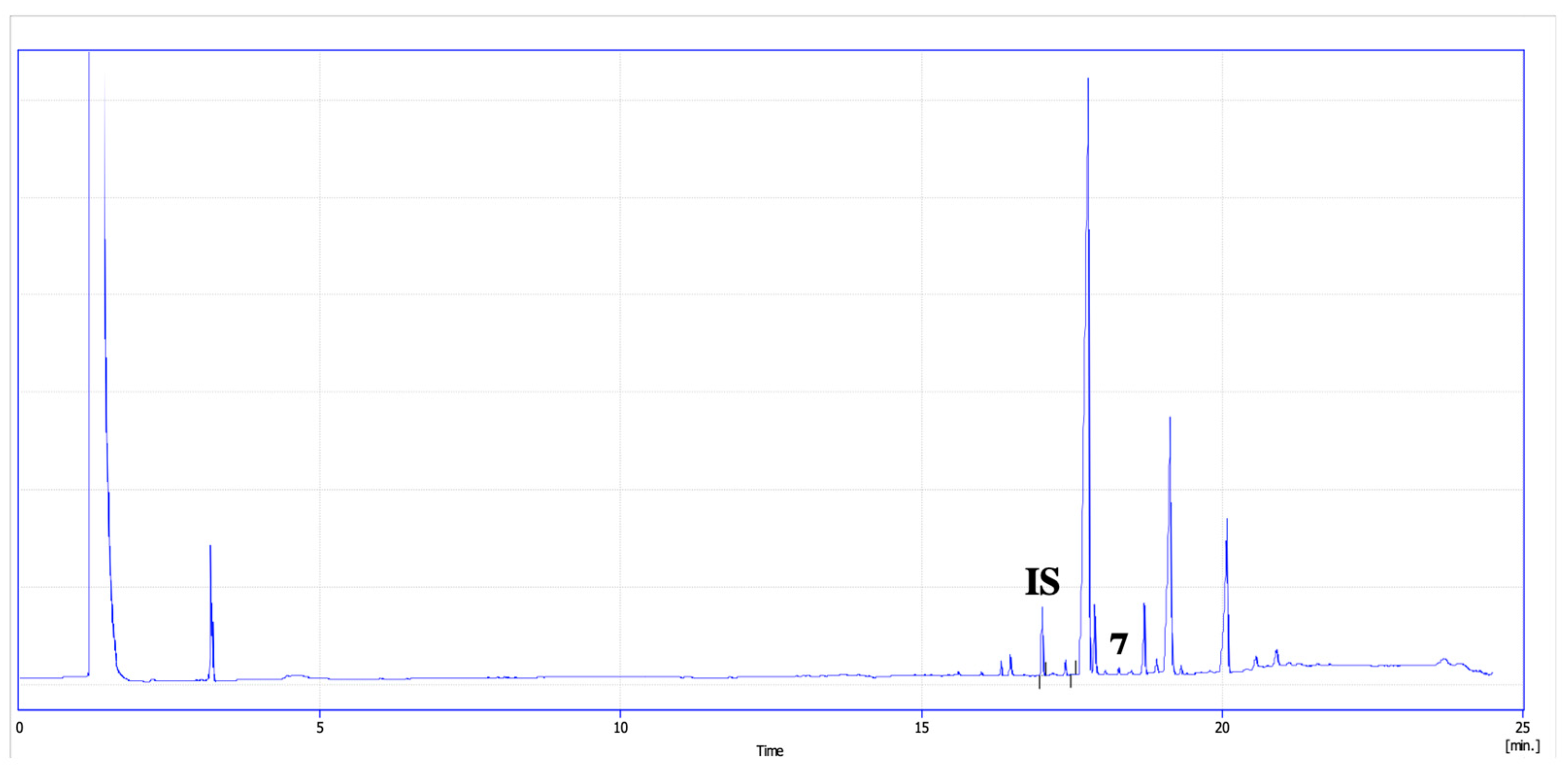
Task: Click the 15 tick label on time axis
Action: [x=921, y=727]
